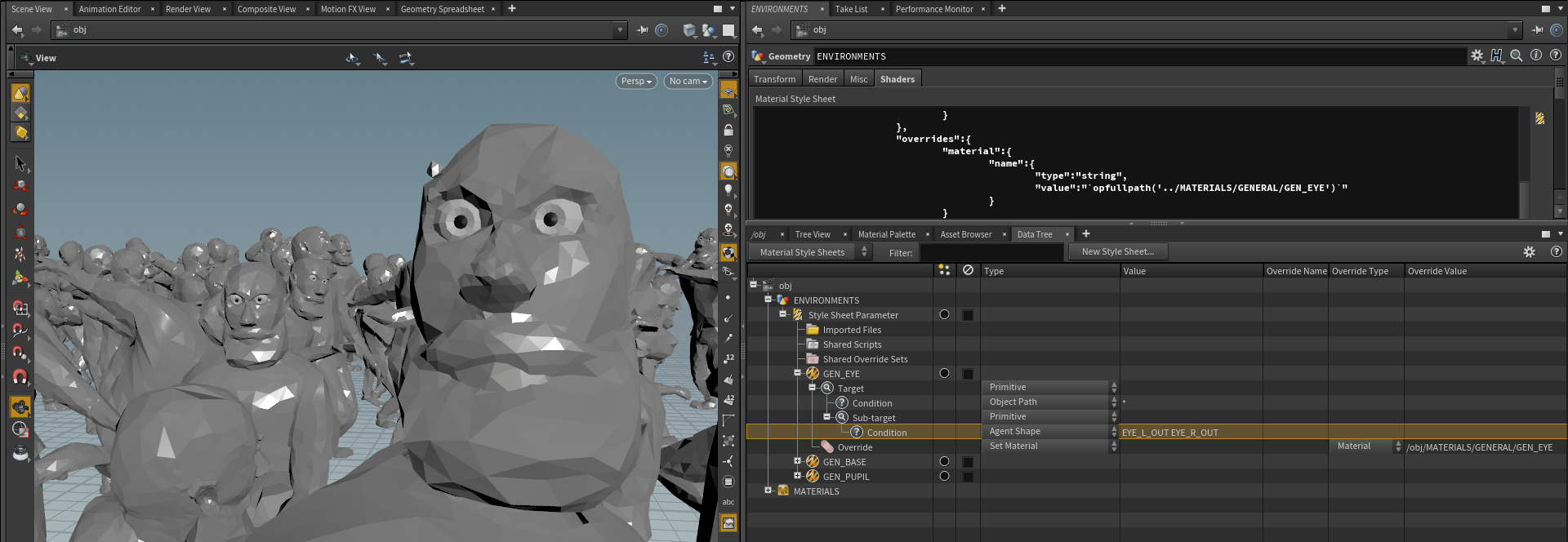Image resolution: width=1568 pixels, height=542 pixels.
Task: Open the Persp viewport dropdown
Action: [636, 81]
